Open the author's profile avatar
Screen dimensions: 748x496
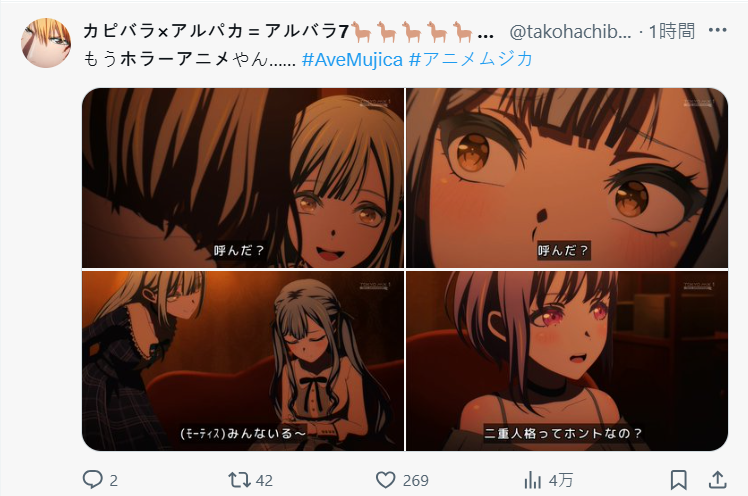point(46,43)
